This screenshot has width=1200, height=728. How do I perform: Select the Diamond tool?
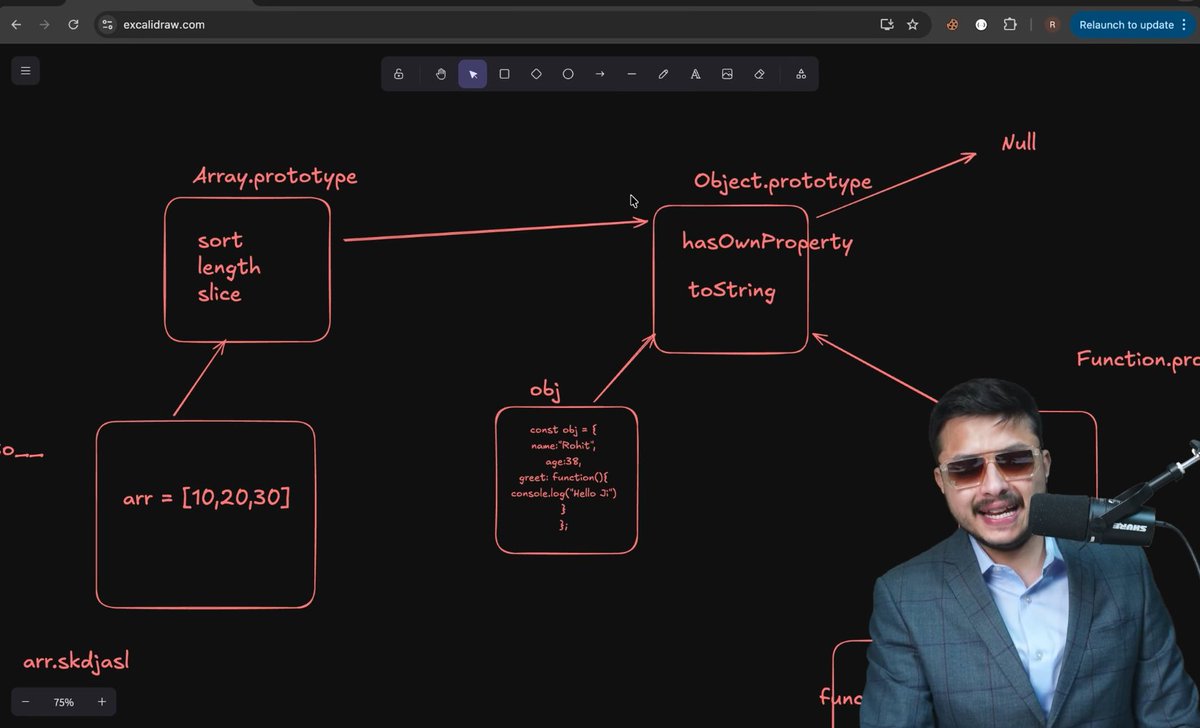536,73
